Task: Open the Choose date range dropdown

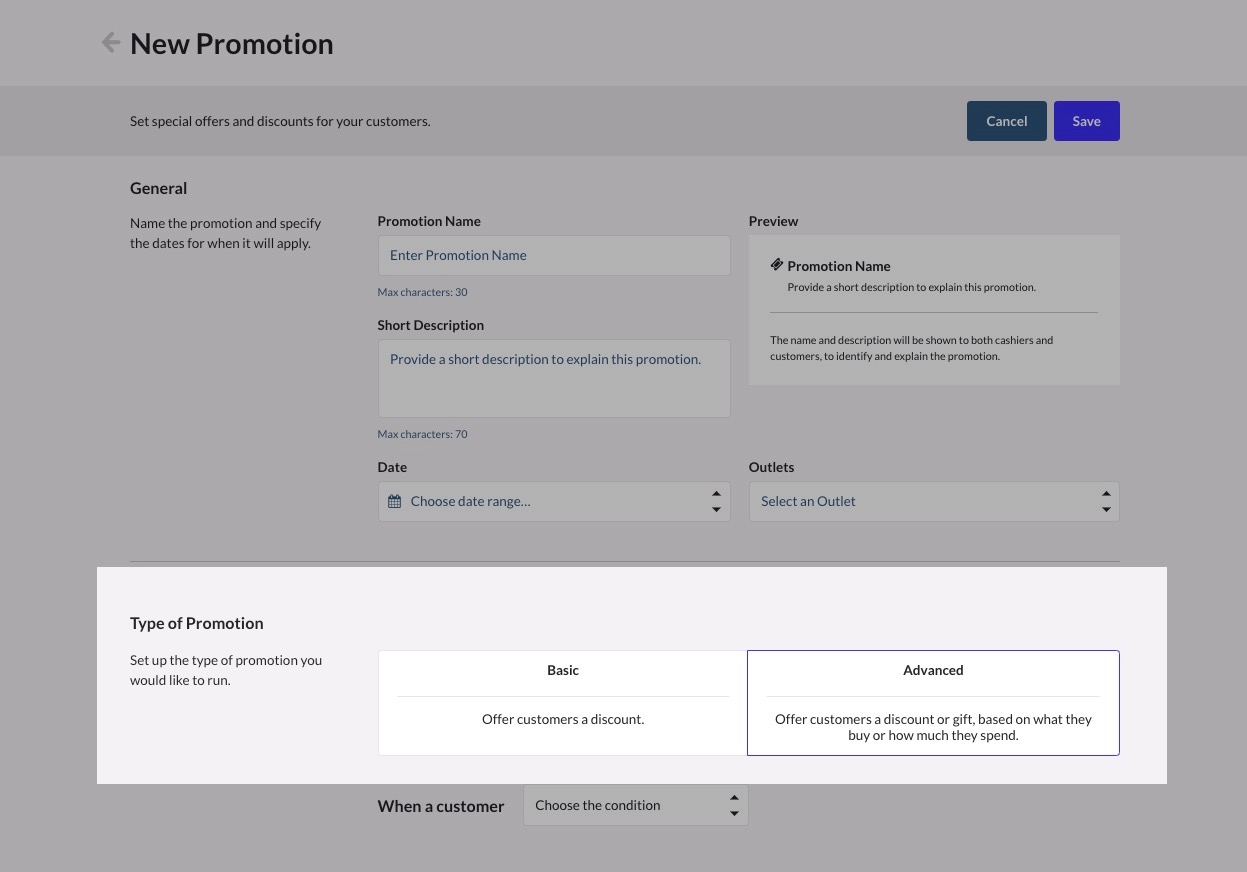Action: [x=554, y=501]
